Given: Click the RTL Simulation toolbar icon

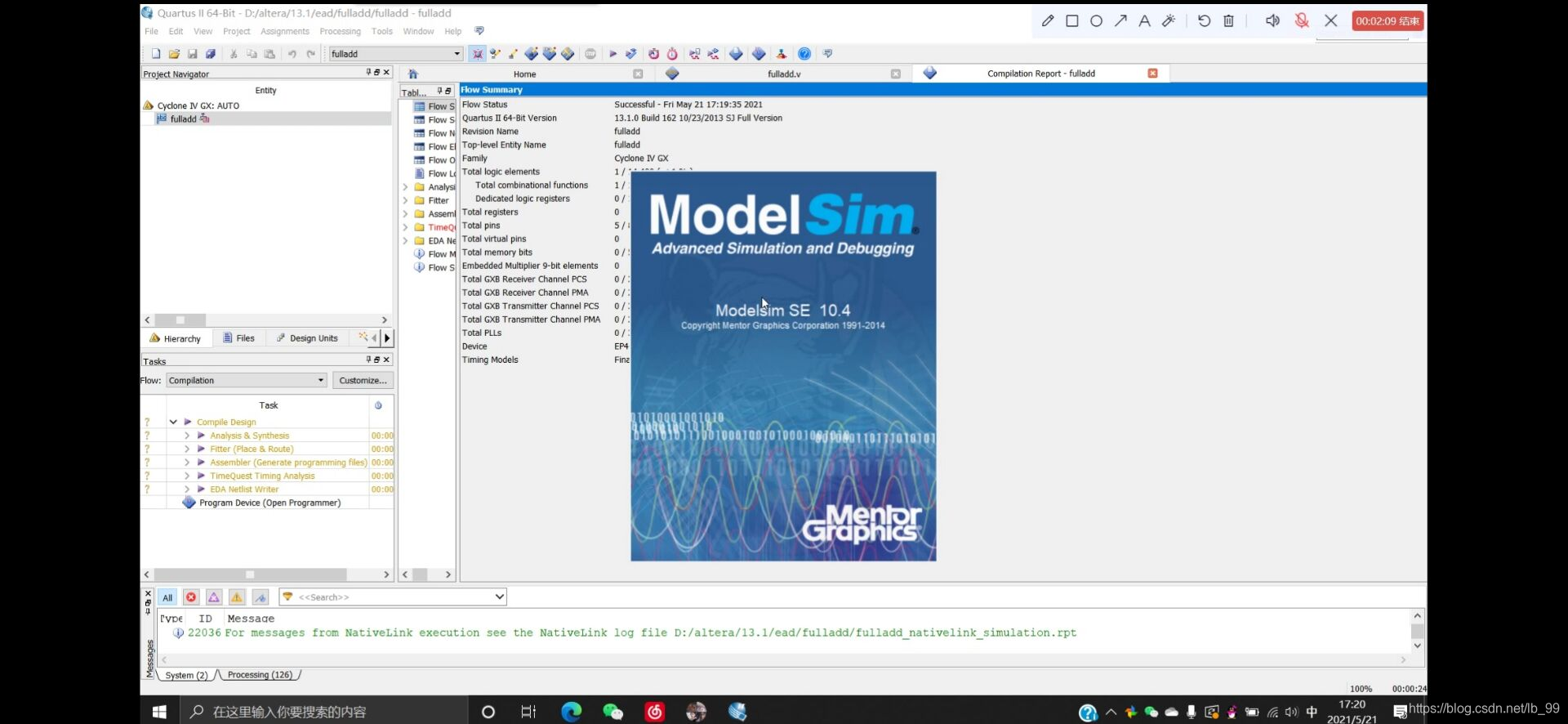Looking at the screenshot, I should point(695,54).
